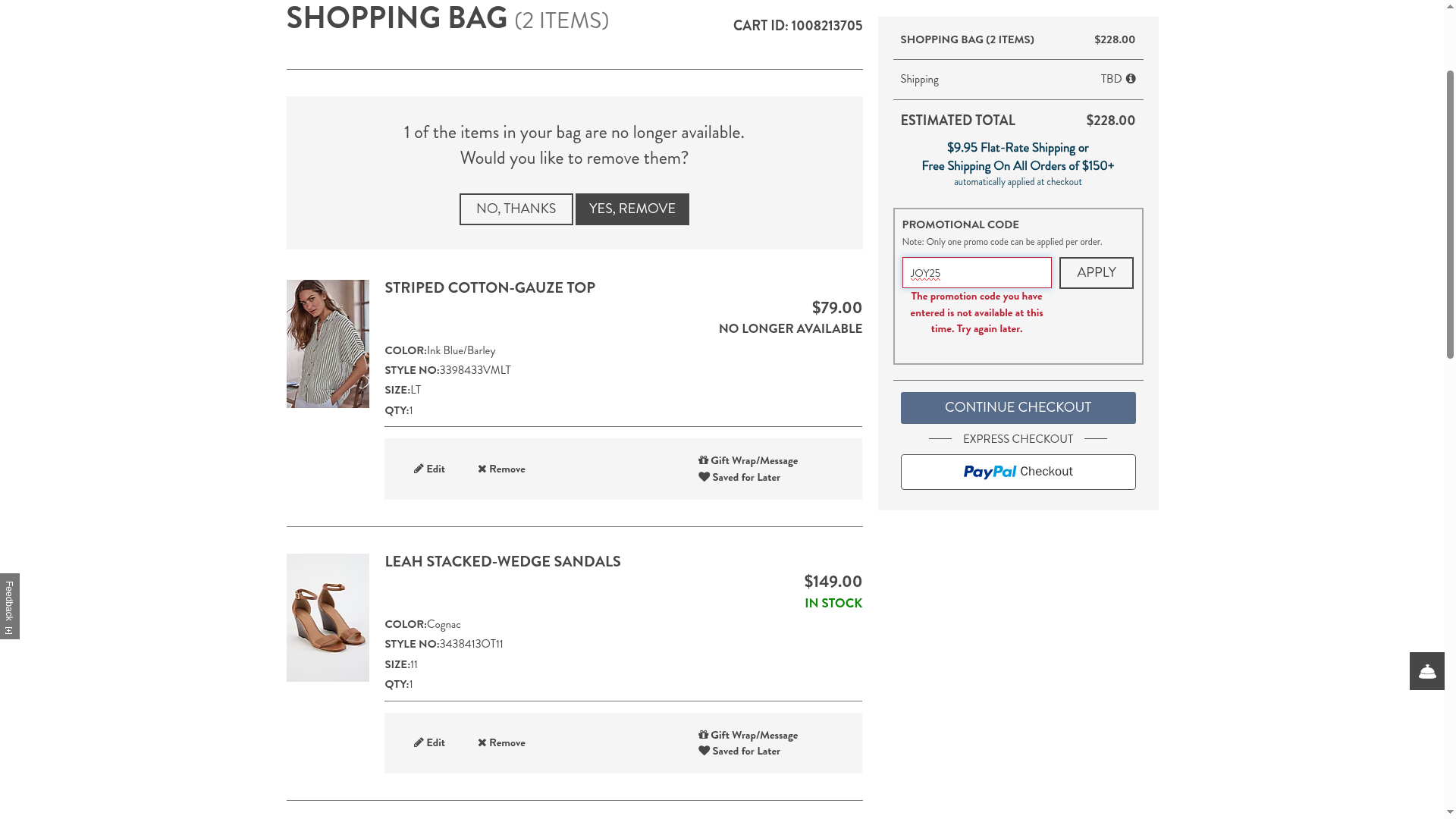Click CONTINUE CHECKOUT button
Image resolution: width=1456 pixels, height=819 pixels.
pos(1018,408)
